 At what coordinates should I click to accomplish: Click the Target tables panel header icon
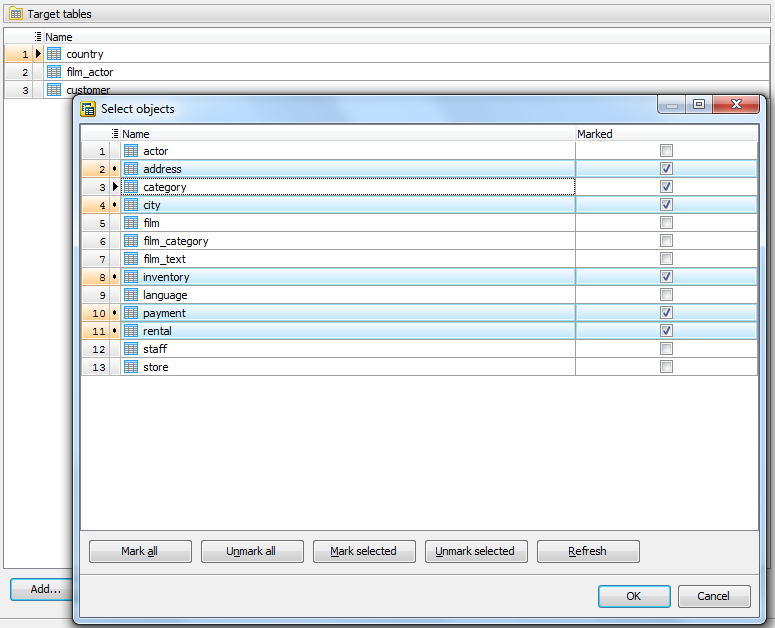click(16, 14)
